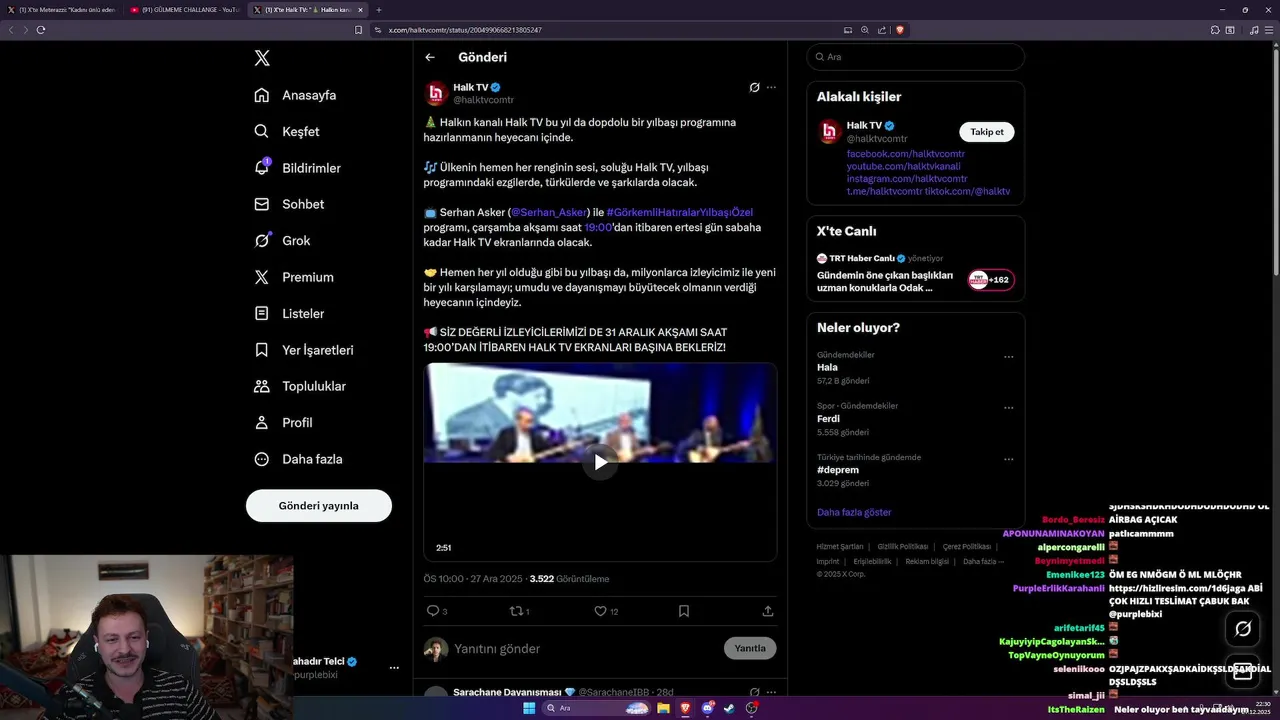Screen dimensions: 1280x720
Task: Open Topluluklar communities
Action: [300, 386]
